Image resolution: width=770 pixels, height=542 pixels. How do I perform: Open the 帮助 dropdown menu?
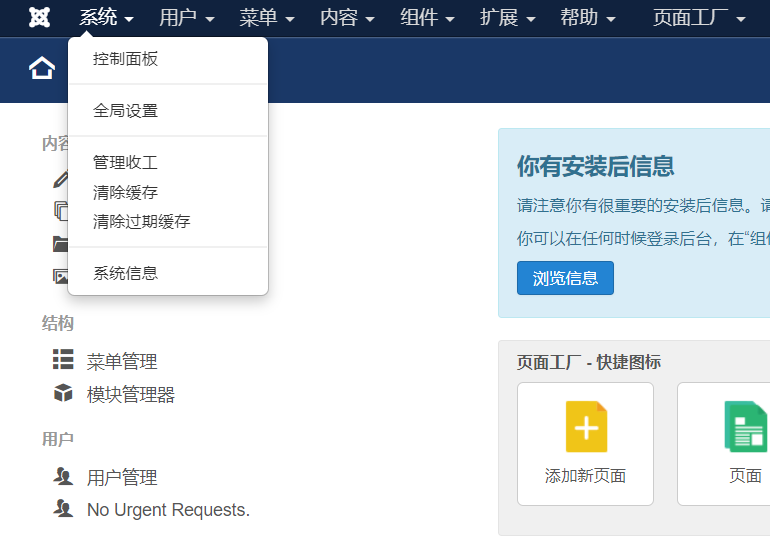[x=588, y=18]
